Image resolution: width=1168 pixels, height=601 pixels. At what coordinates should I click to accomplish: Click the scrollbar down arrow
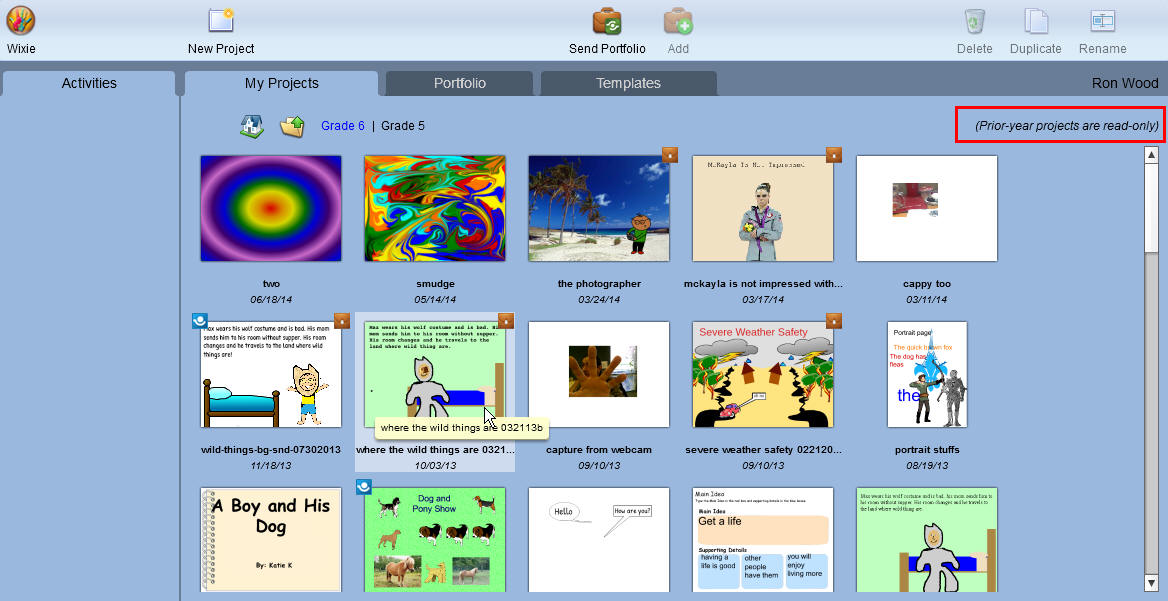(1151, 582)
